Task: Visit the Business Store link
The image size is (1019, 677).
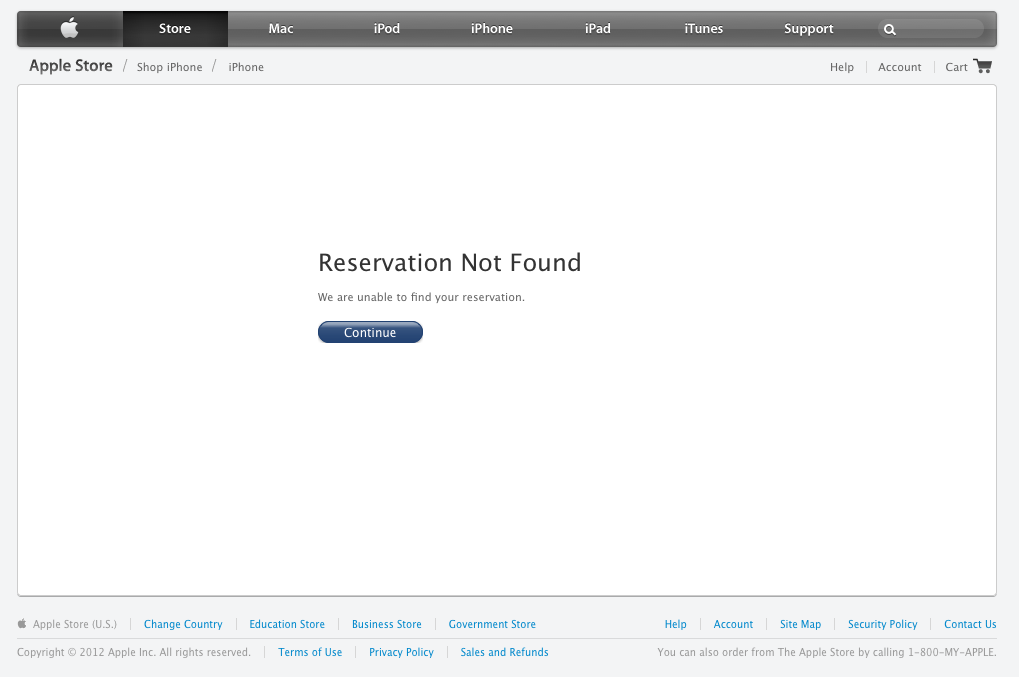Action: (387, 624)
